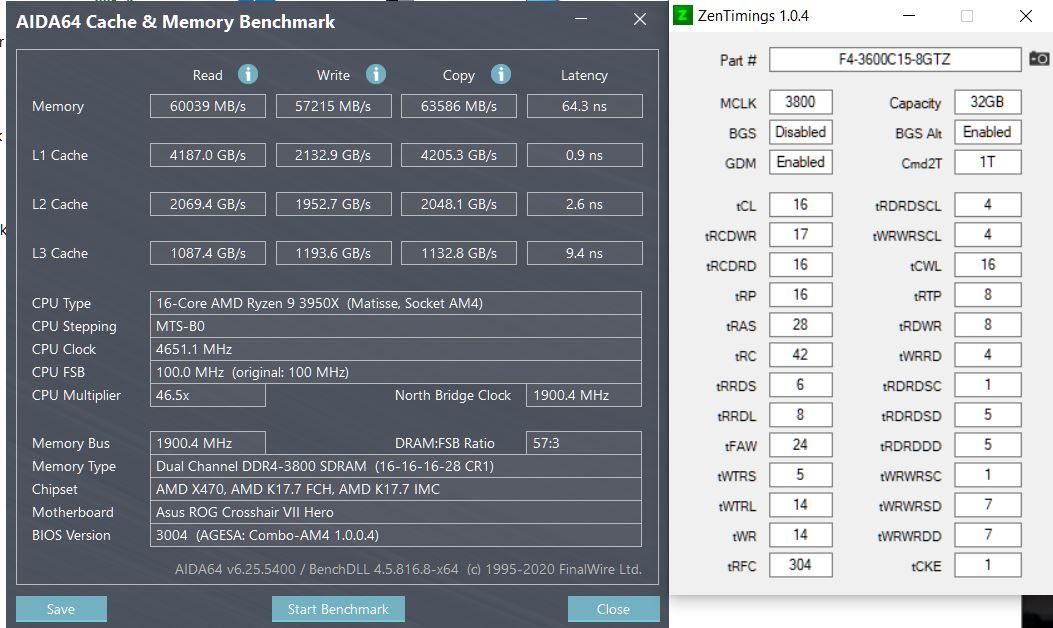Click the tRDRDSD value field
1053x628 pixels.
tap(987, 414)
